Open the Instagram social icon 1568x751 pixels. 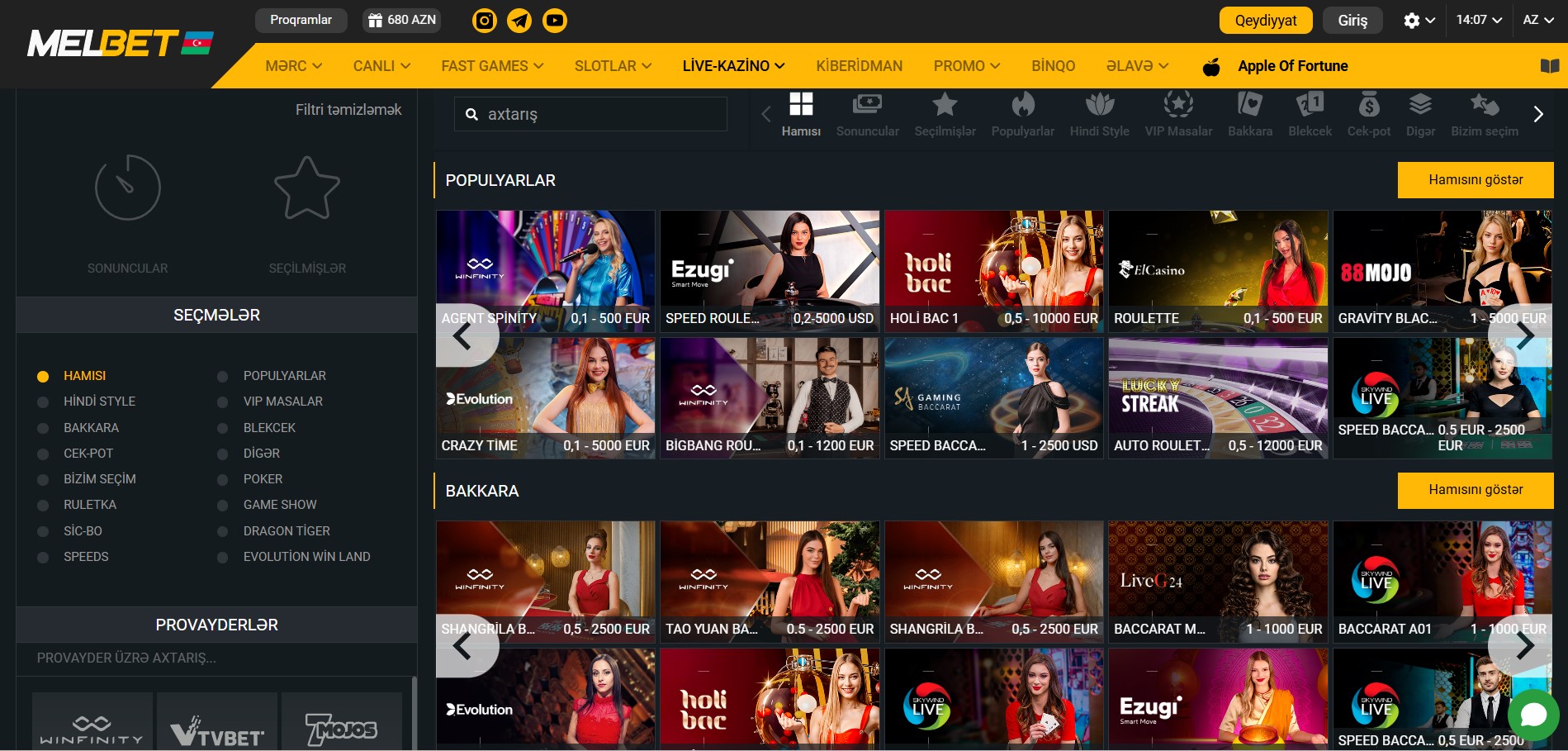(x=484, y=21)
